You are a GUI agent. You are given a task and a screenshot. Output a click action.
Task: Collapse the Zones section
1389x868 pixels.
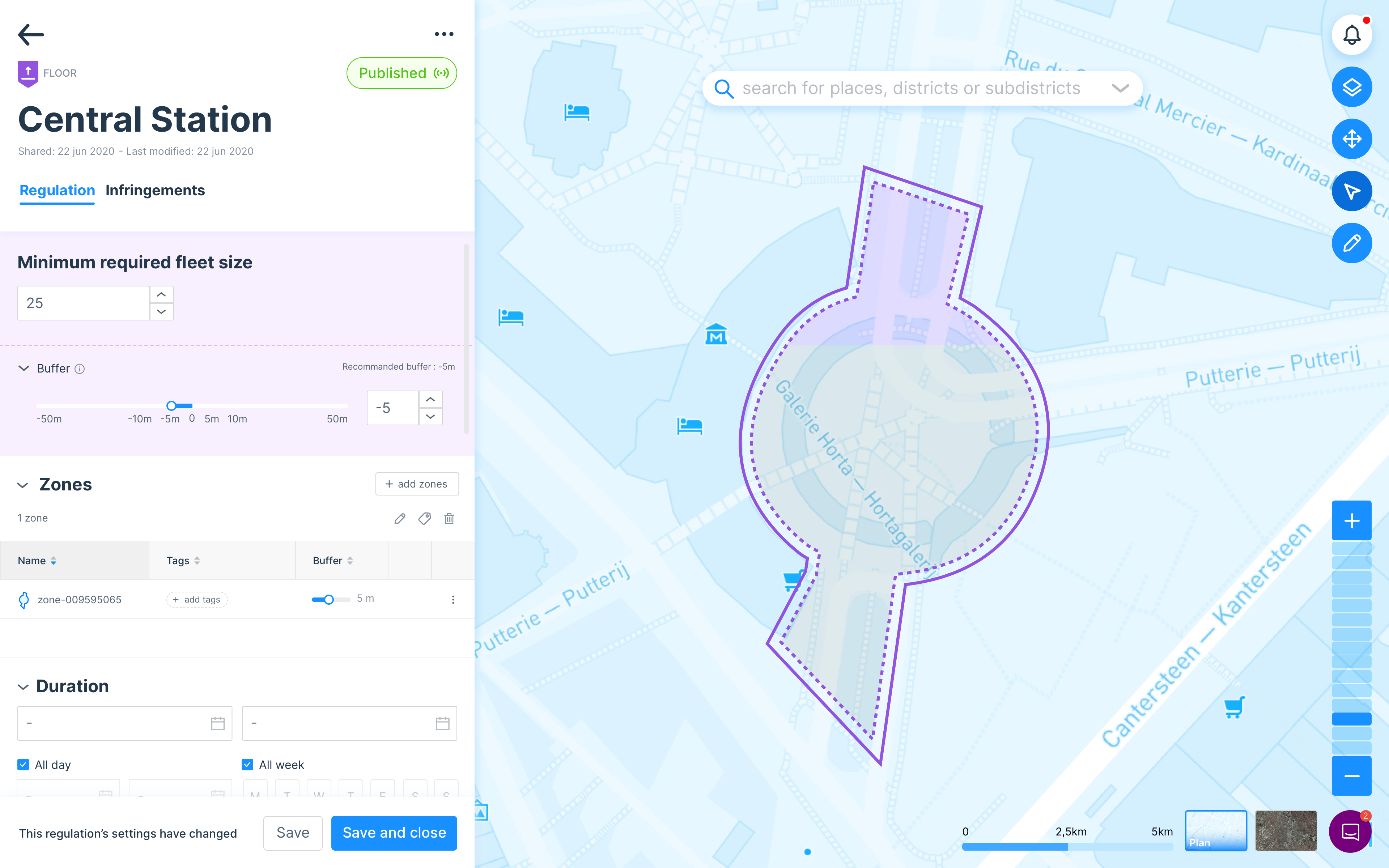pyautogui.click(x=23, y=485)
